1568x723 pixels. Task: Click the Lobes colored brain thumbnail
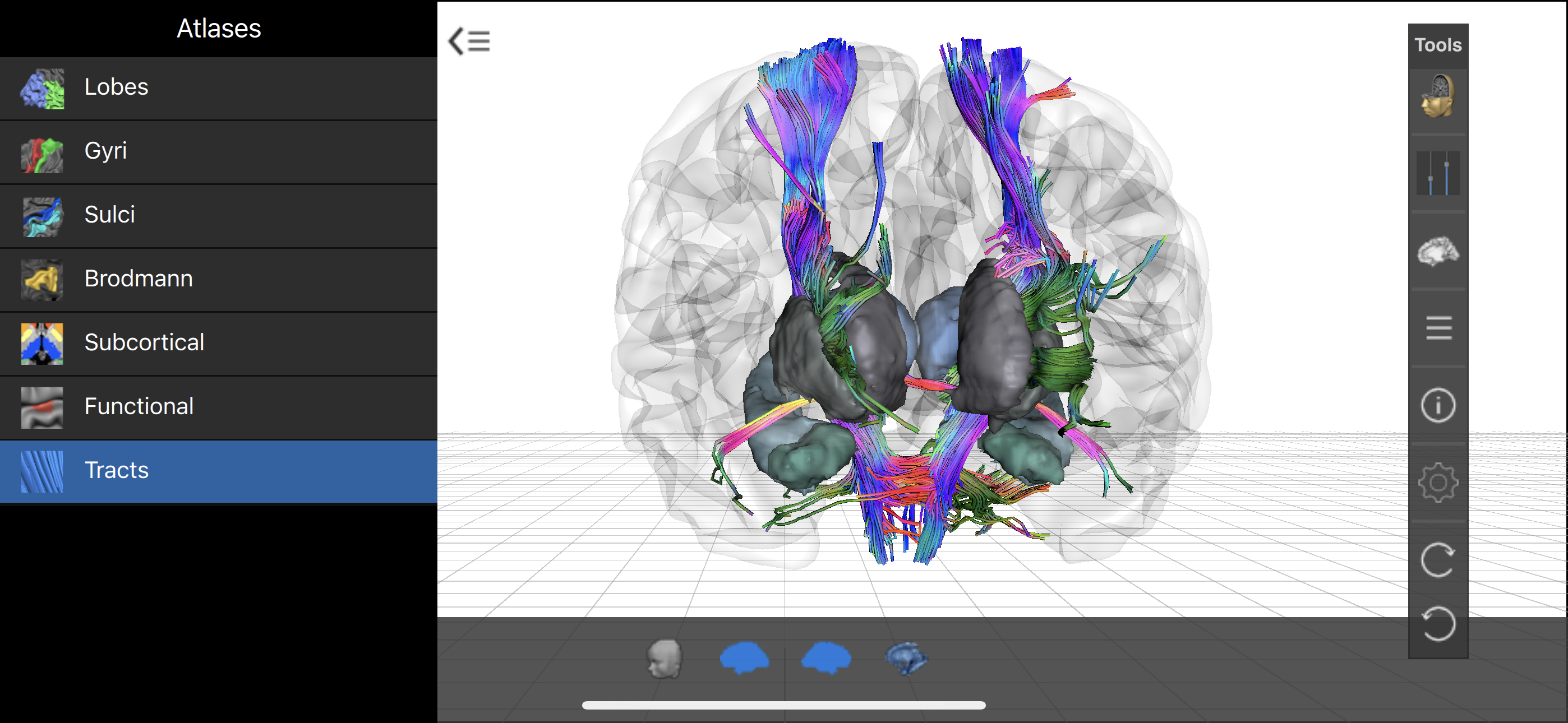[x=42, y=88]
